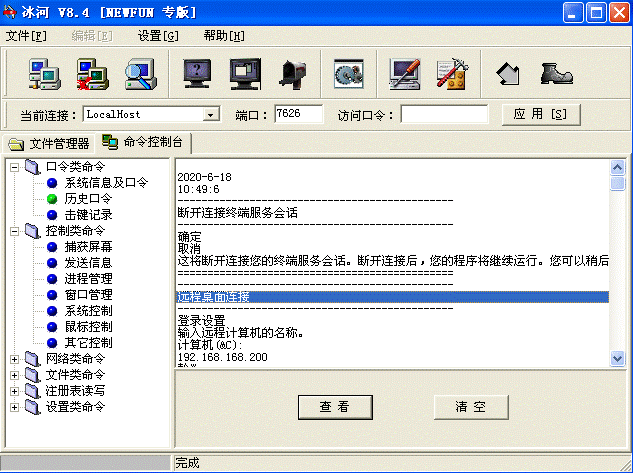Screen dimensions: 633x473
Task: Click the 设置类命令 folder label
Action: point(75,407)
